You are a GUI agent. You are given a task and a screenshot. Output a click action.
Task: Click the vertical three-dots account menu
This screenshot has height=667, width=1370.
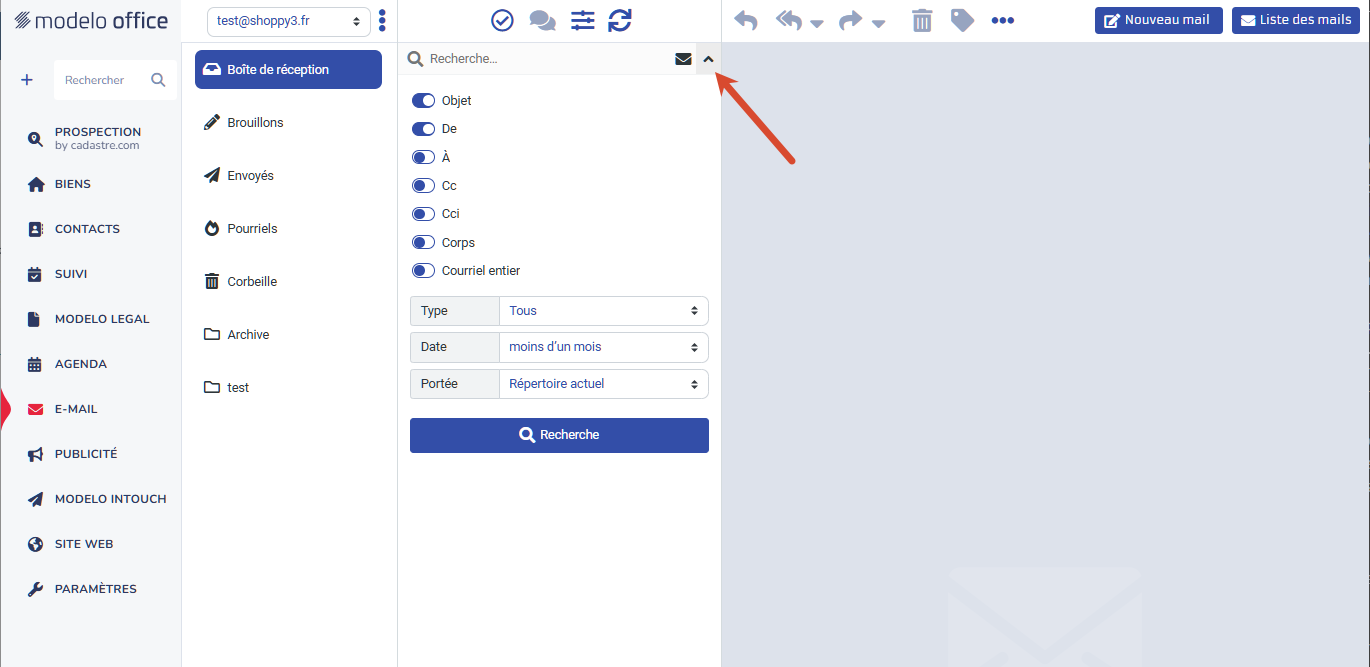click(x=382, y=21)
